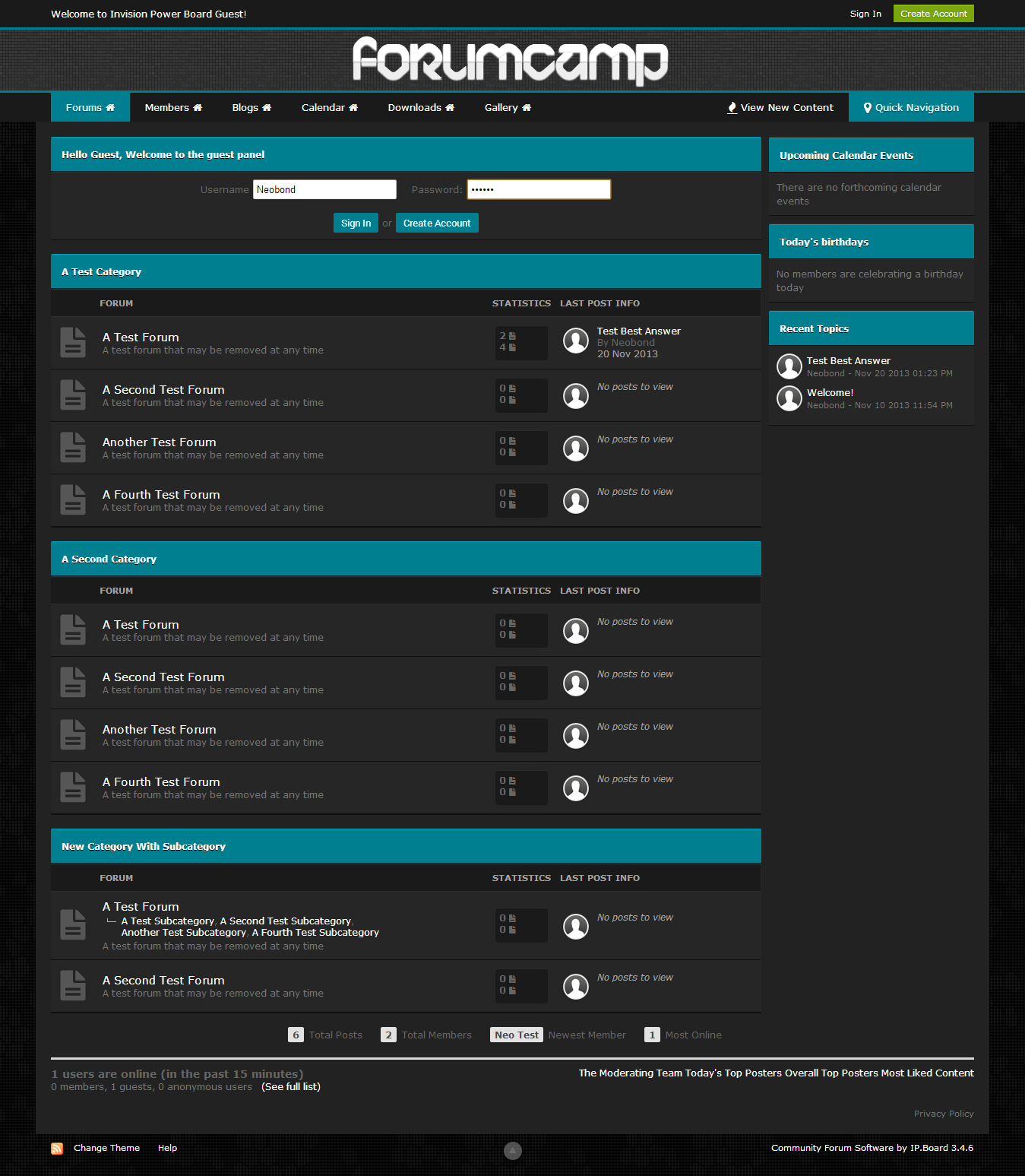Switch to the Gallery tab
The width and height of the screenshot is (1025, 1176).
(x=508, y=108)
